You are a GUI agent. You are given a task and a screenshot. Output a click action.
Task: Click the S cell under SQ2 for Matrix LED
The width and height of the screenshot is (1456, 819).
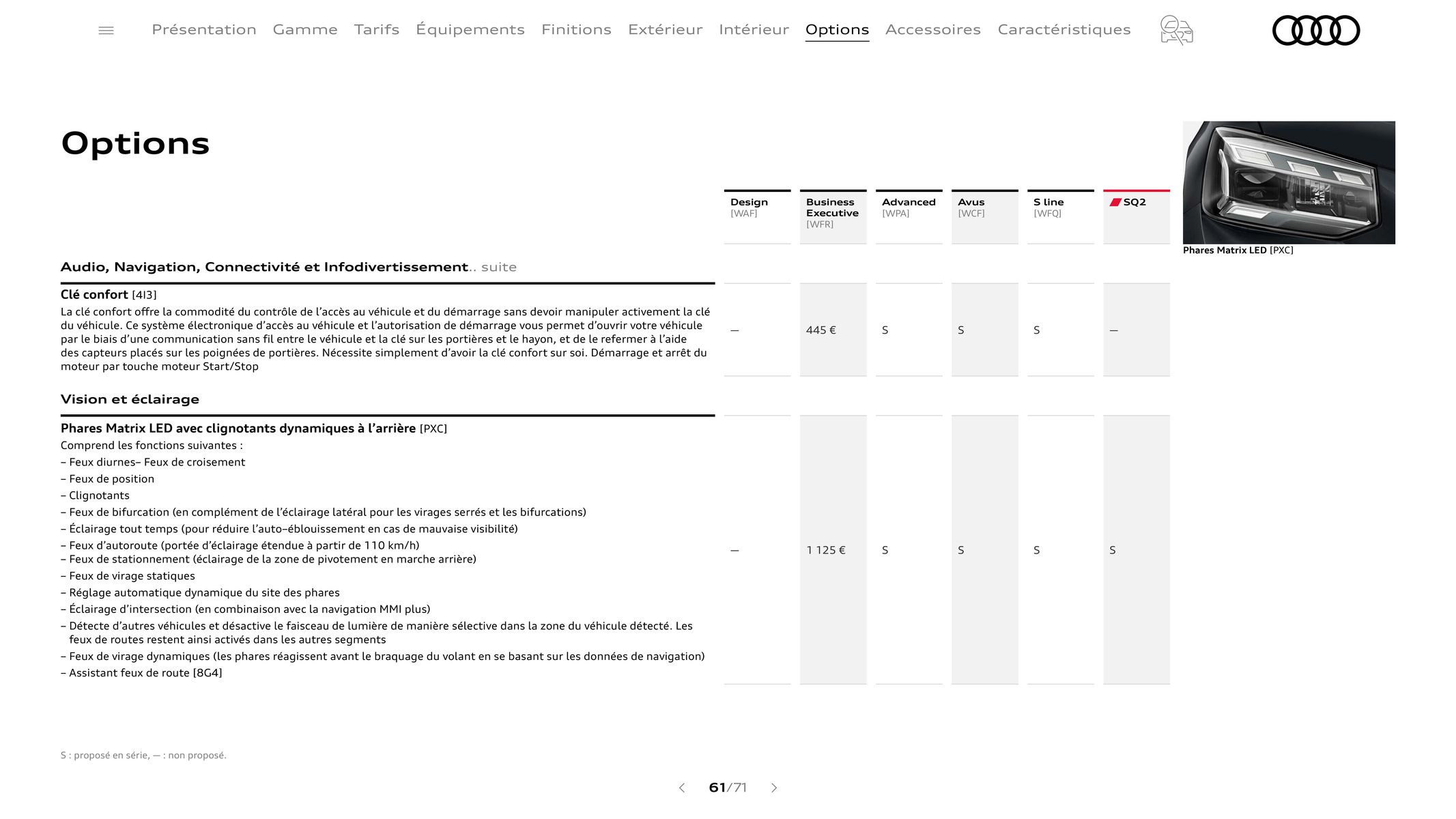[1137, 550]
